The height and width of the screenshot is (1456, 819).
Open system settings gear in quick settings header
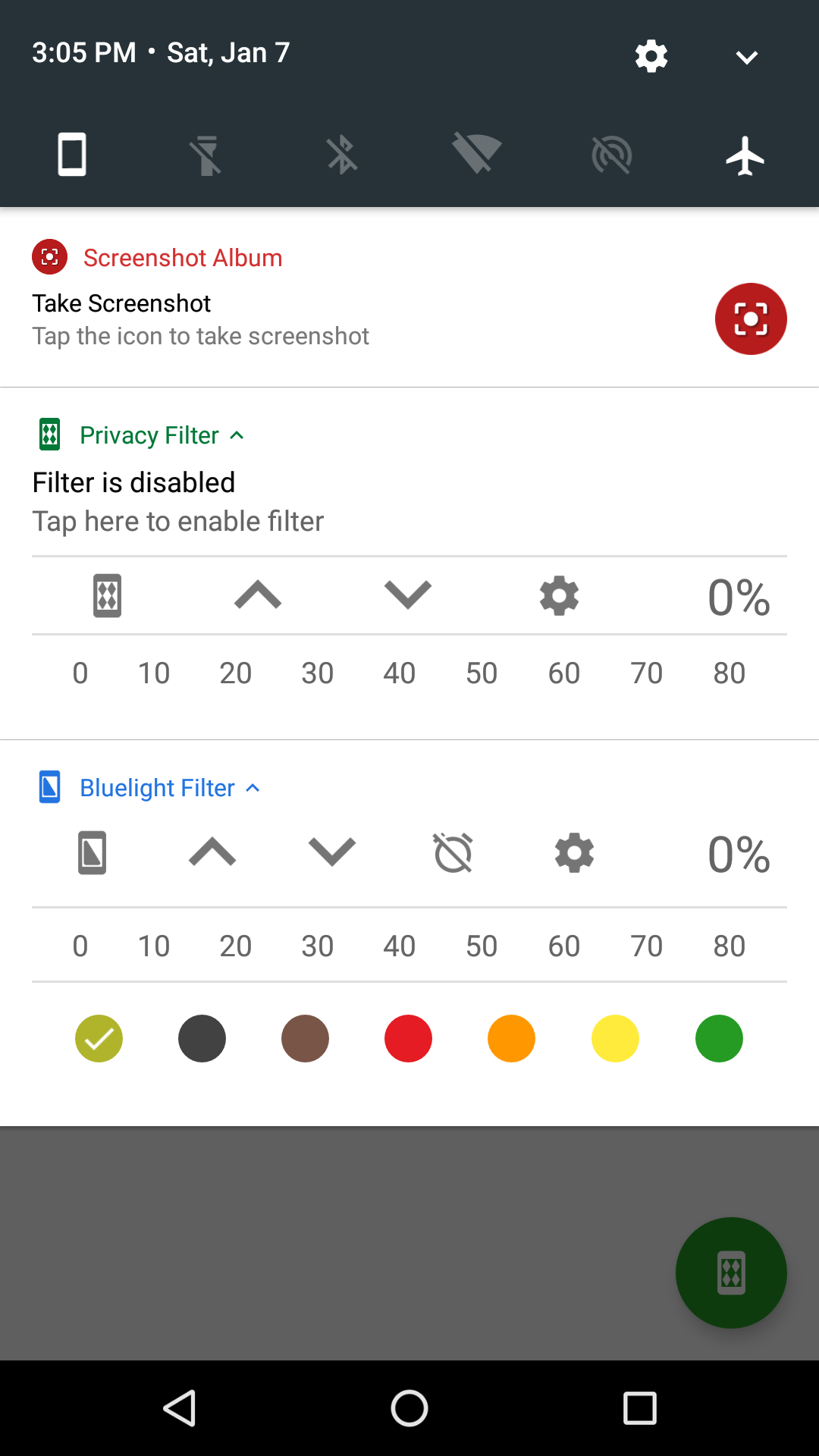(651, 56)
